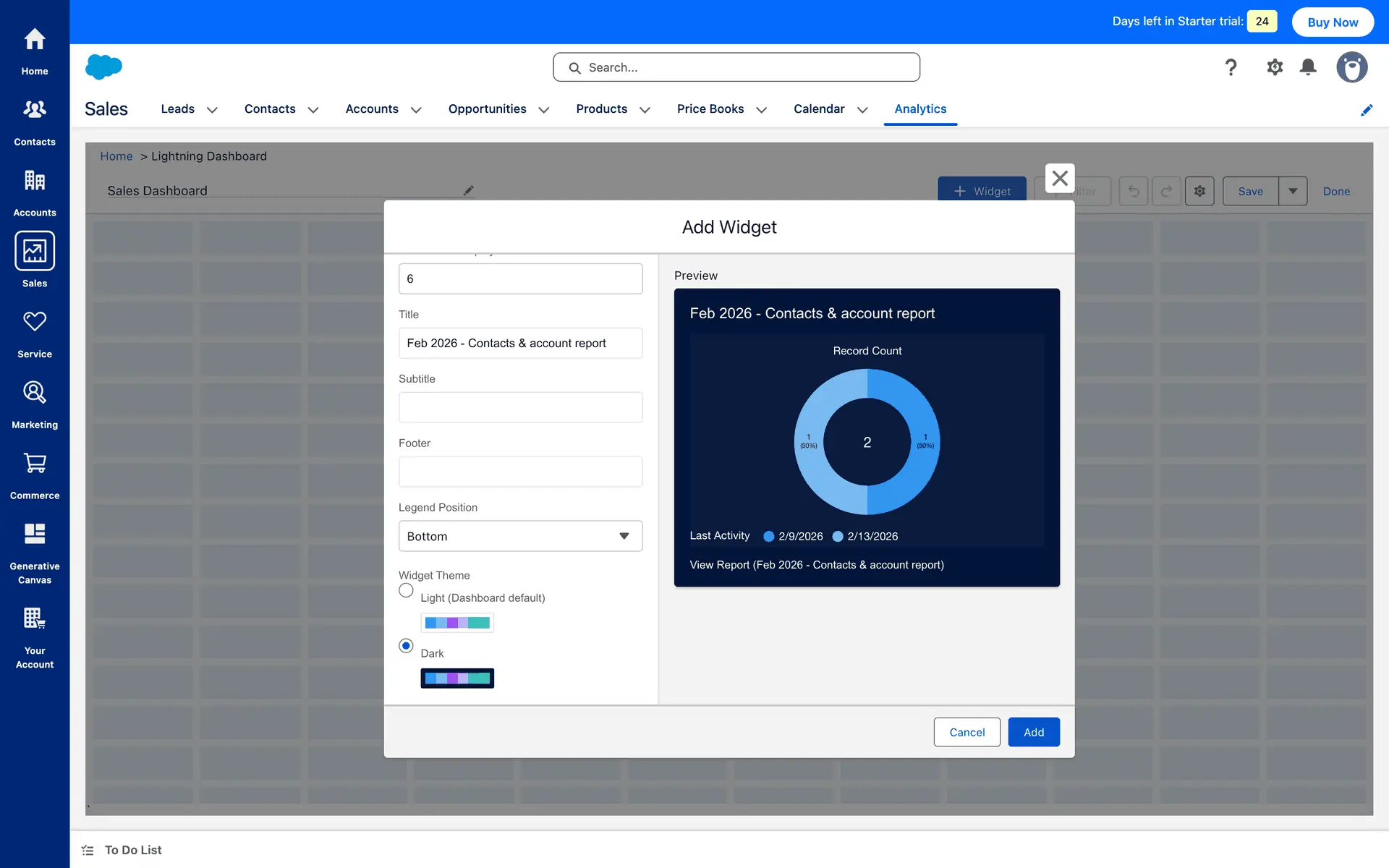Click the Buy Now button
This screenshot has height=868, width=1389.
[1332, 22]
